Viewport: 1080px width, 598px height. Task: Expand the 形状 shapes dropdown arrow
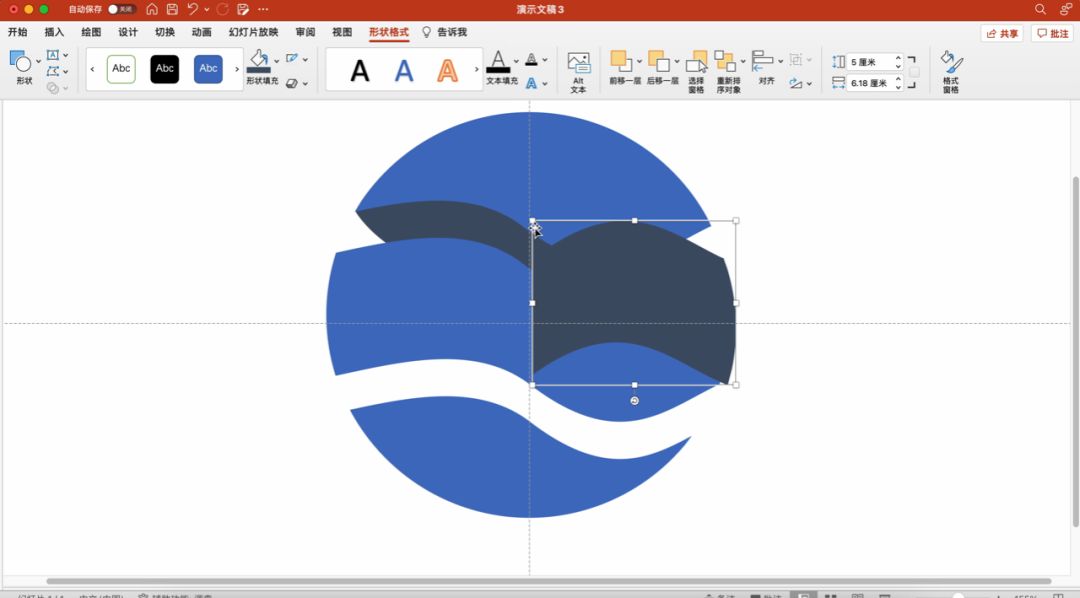point(38,61)
